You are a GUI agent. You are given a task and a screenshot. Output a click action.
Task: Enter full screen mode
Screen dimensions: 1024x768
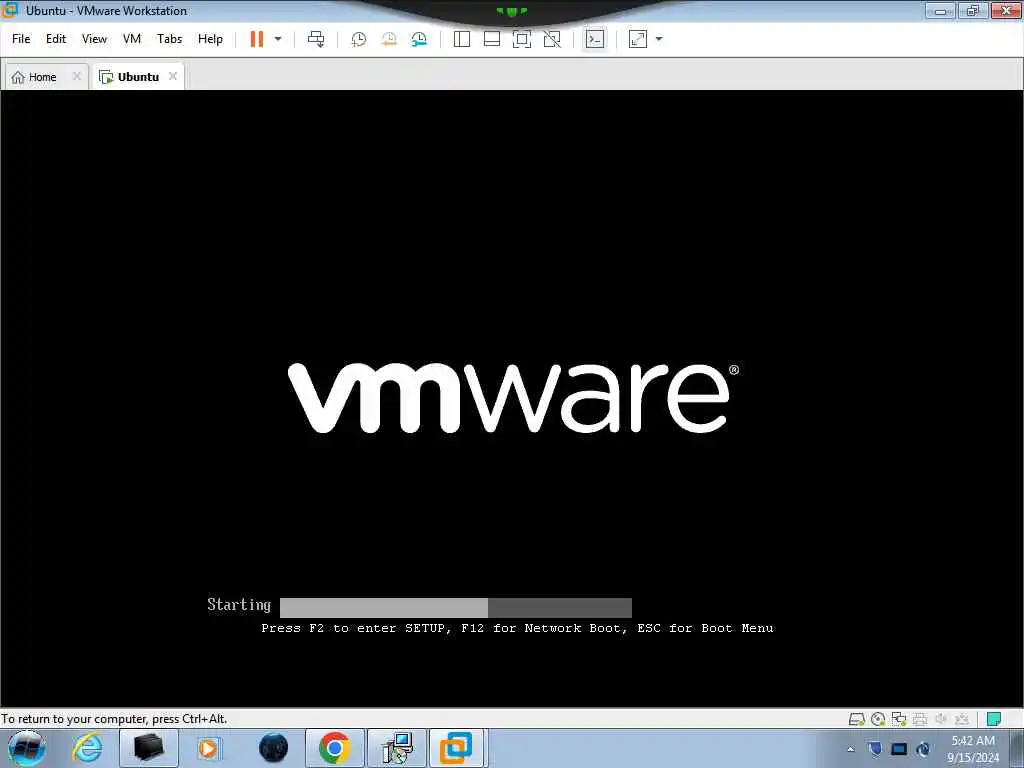(x=522, y=39)
